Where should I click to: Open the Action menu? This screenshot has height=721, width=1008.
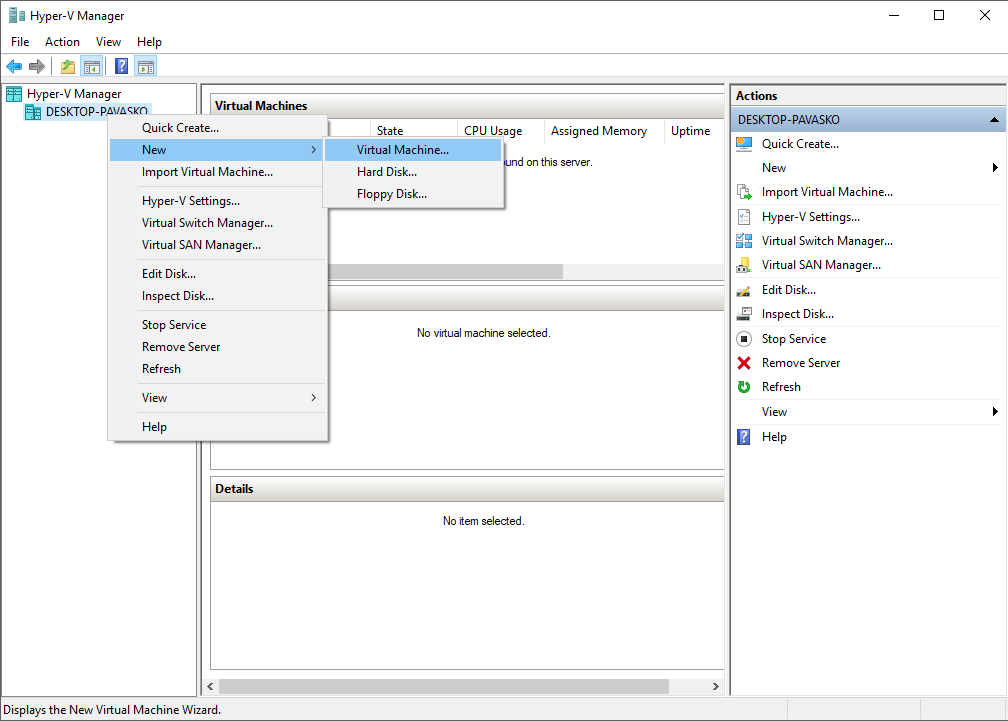coord(62,42)
